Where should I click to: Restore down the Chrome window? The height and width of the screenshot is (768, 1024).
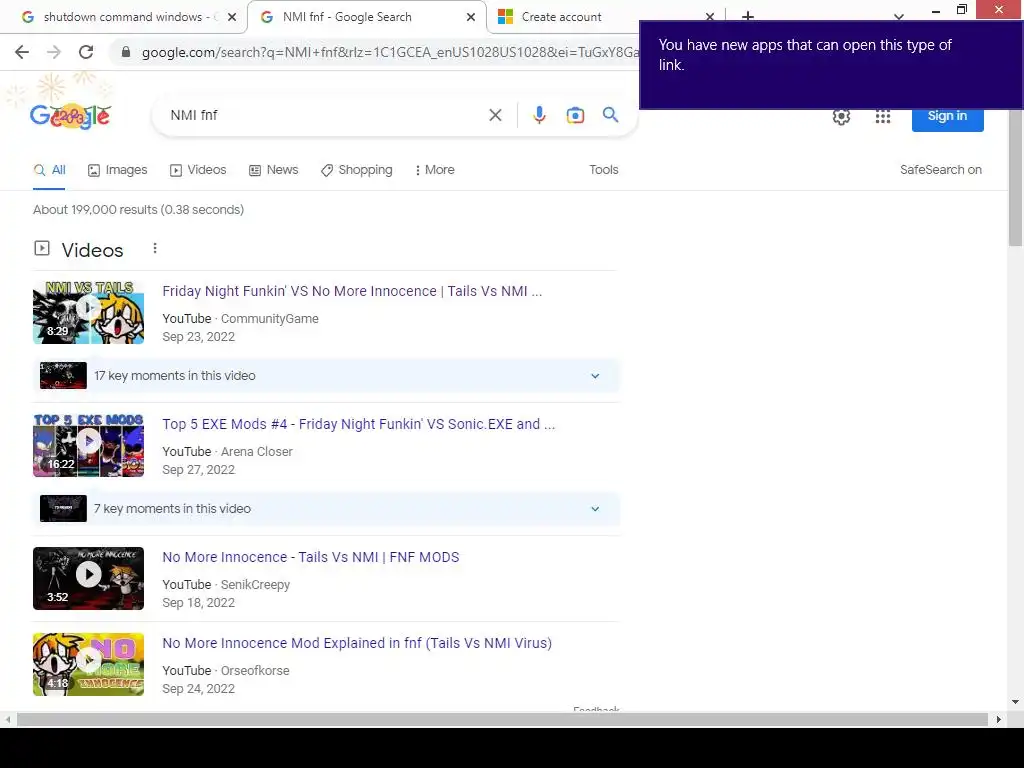962,10
